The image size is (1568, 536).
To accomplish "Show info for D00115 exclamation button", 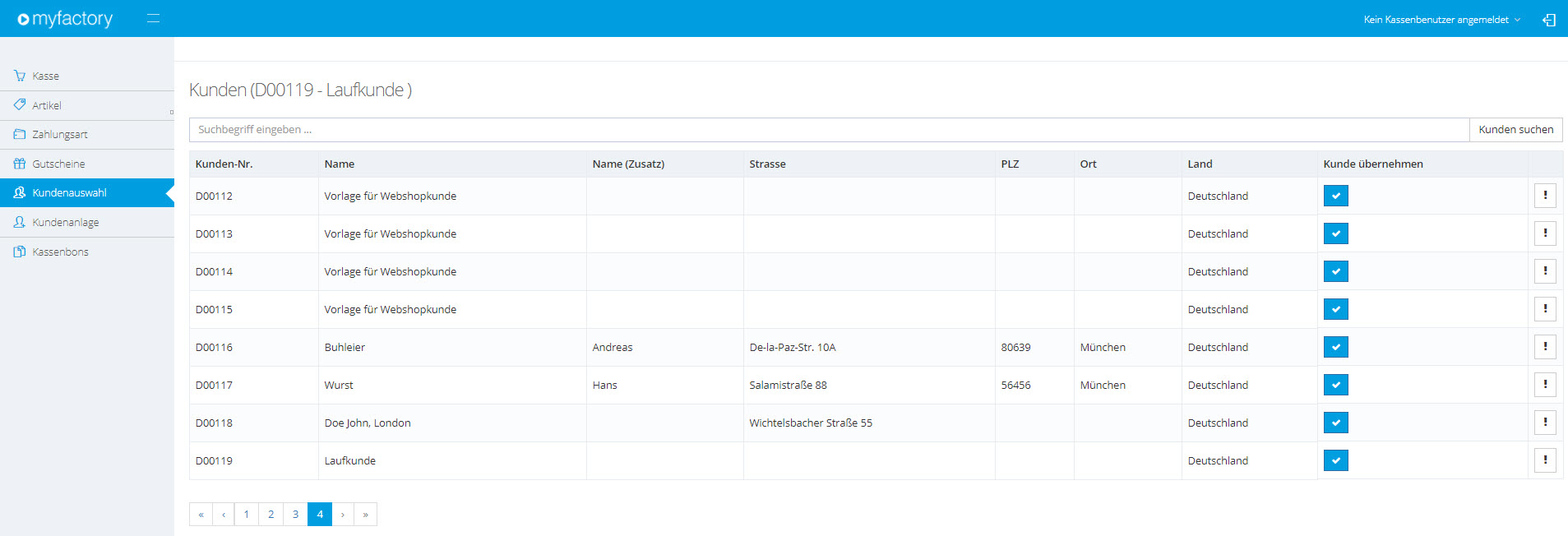I will 1545,309.
